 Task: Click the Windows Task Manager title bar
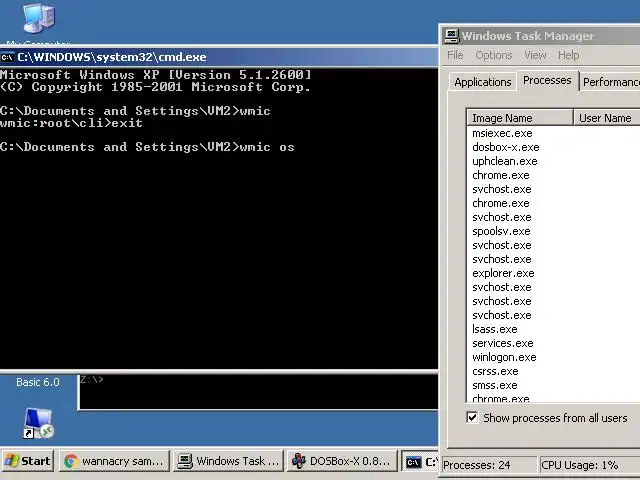540,36
